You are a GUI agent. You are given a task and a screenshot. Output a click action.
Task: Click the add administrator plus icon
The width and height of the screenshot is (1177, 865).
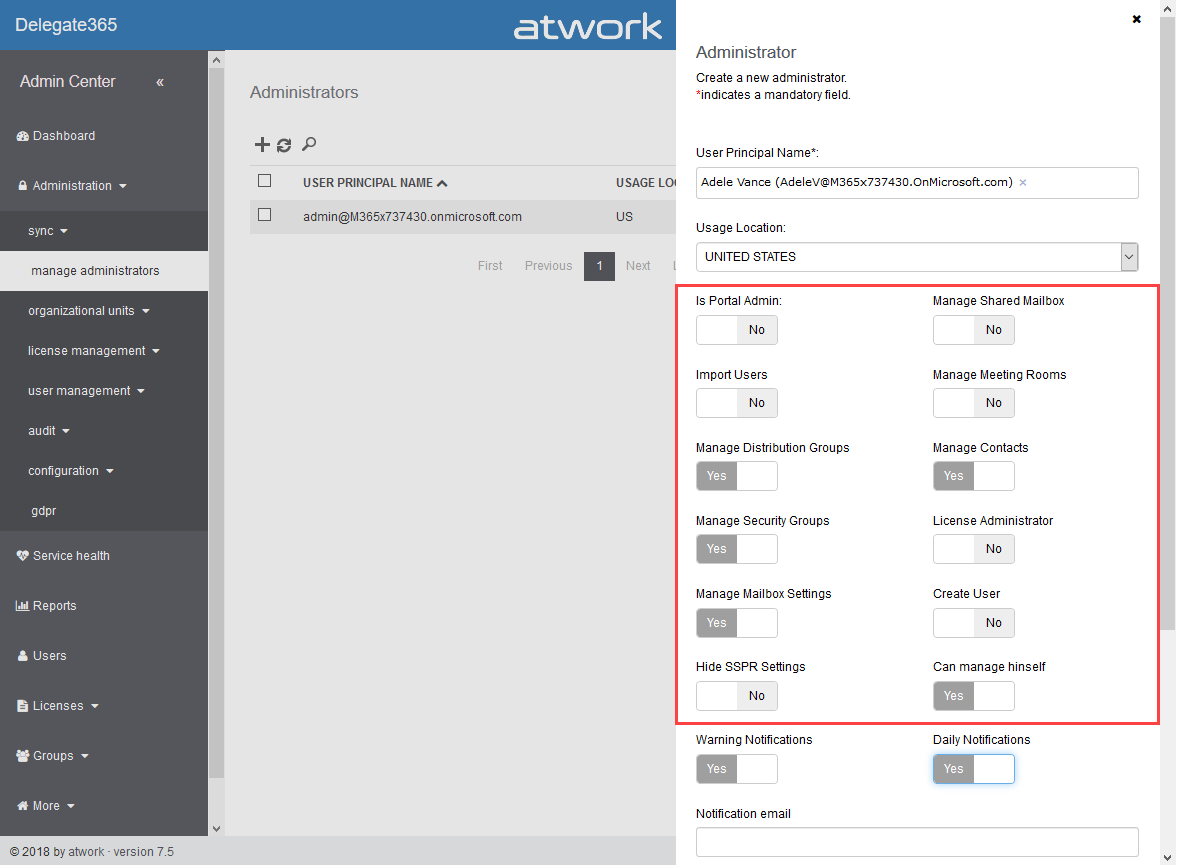coord(262,144)
